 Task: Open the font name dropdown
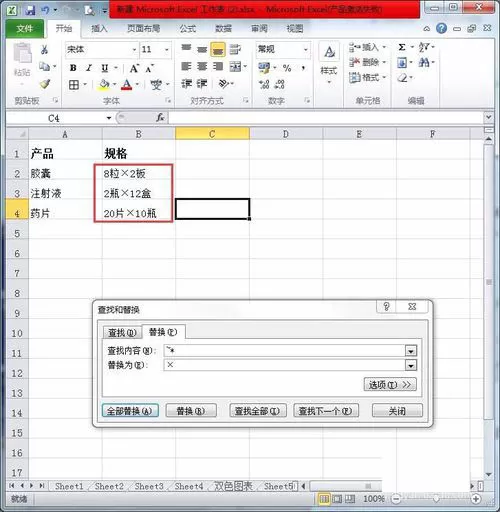pyautogui.click(x=134, y=50)
